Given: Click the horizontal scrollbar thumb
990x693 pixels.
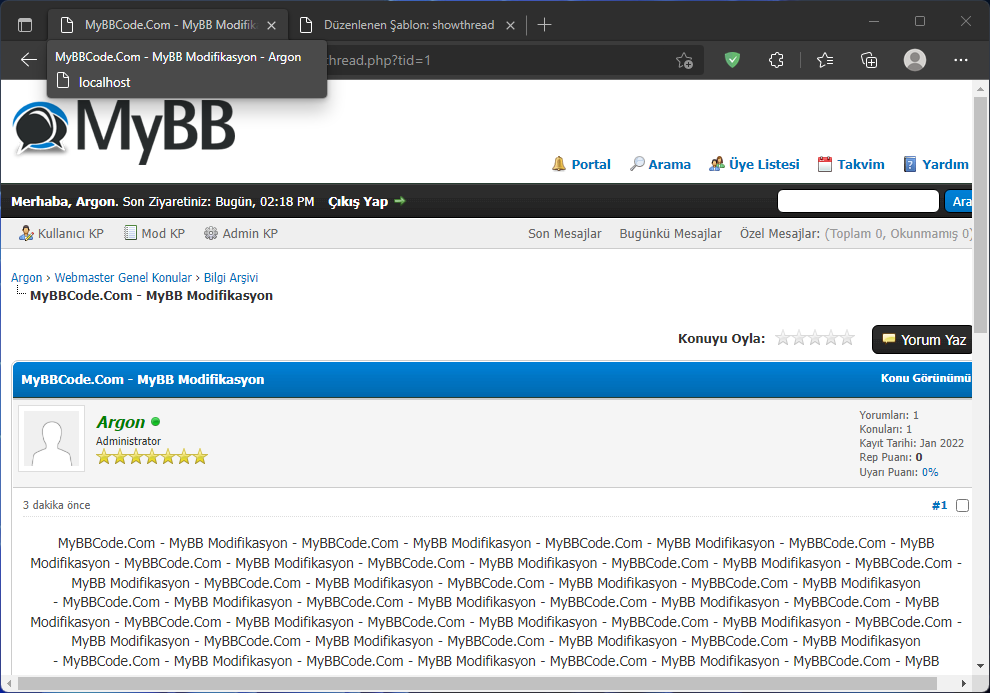Looking at the screenshot, I should click(x=477, y=684).
